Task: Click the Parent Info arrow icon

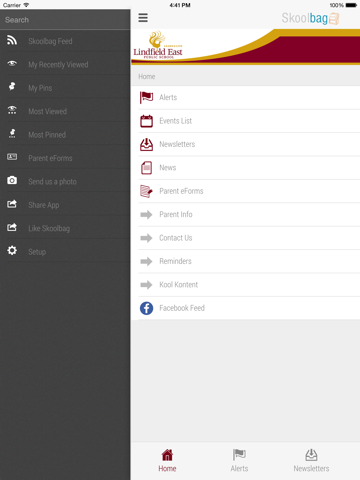Action: (146, 214)
